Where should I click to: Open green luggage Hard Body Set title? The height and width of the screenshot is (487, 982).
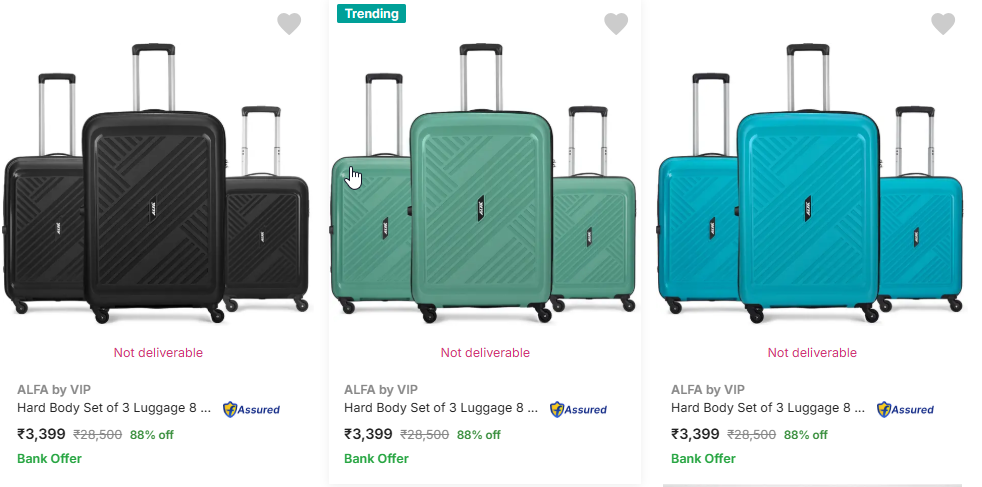pyautogui.click(x=441, y=408)
